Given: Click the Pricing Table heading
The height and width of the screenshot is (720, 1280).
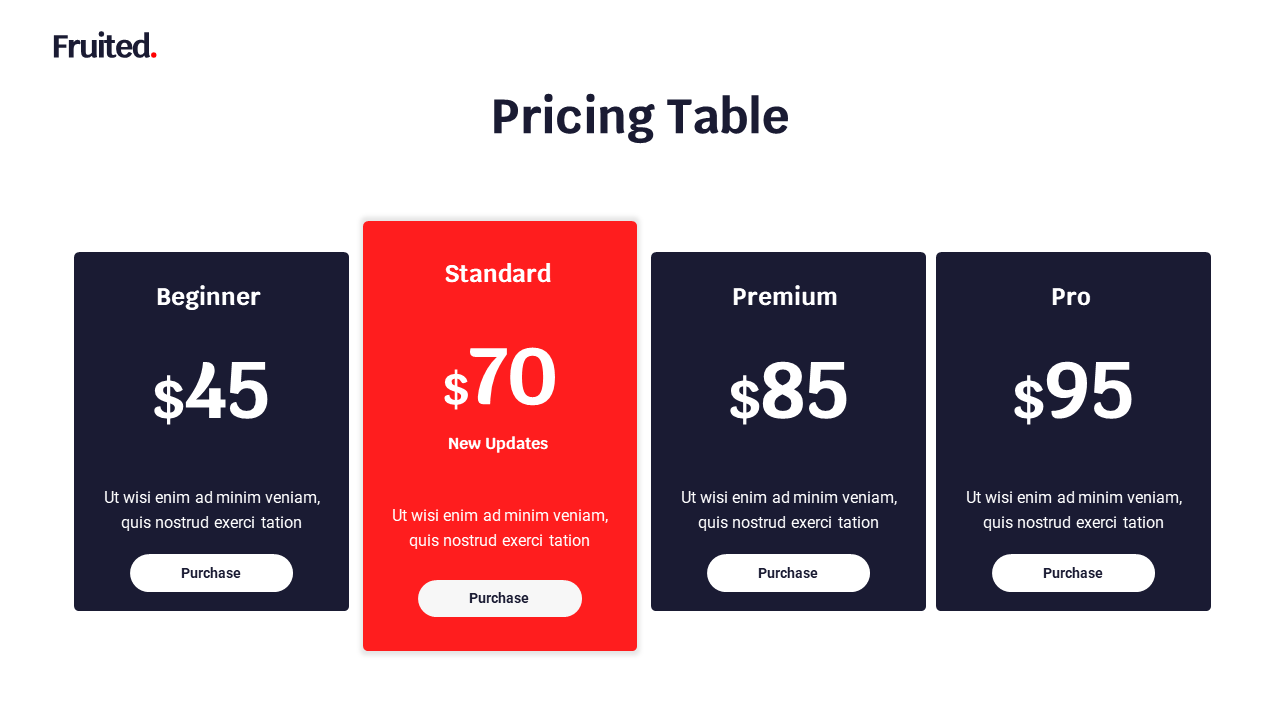Looking at the screenshot, I should tap(640, 116).
